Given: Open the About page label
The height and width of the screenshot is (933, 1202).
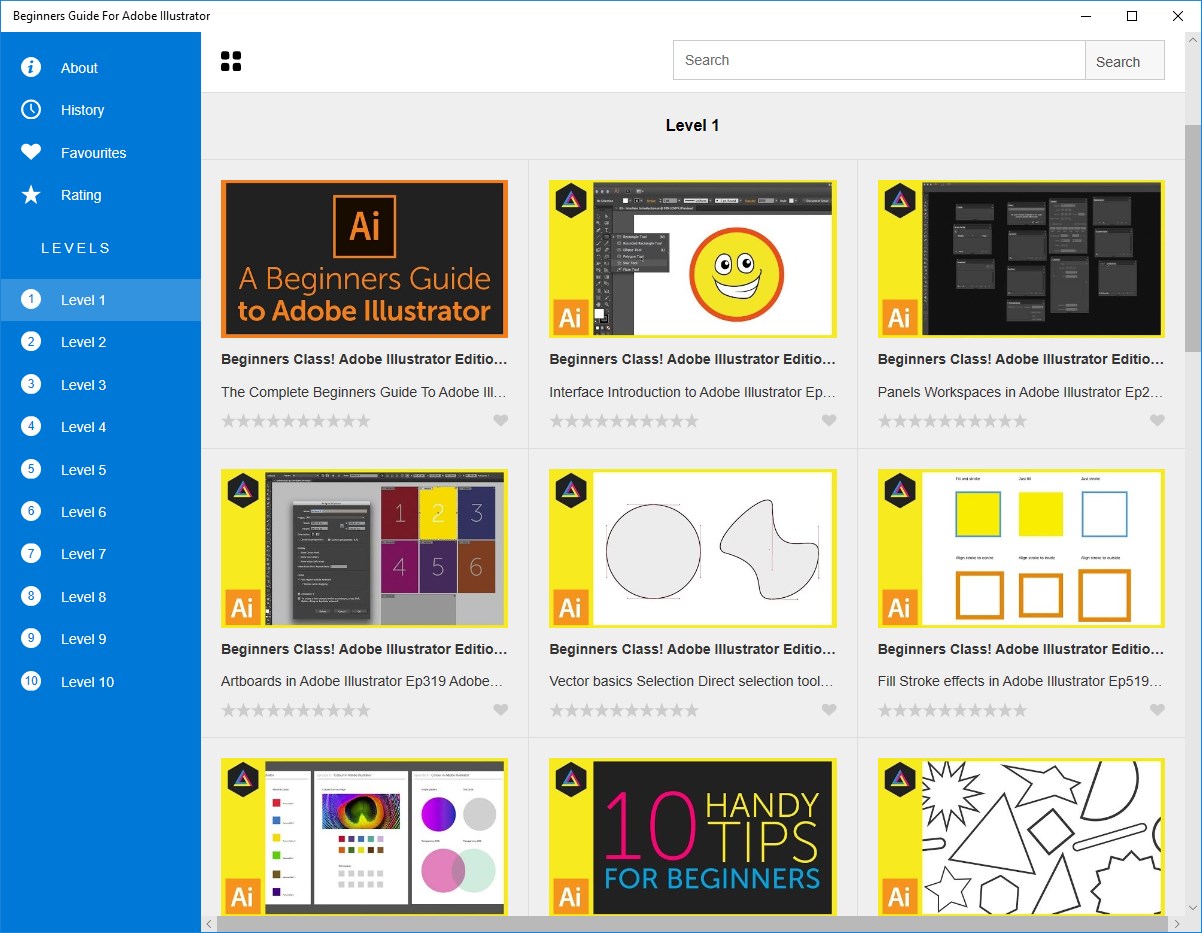Looking at the screenshot, I should click(79, 68).
